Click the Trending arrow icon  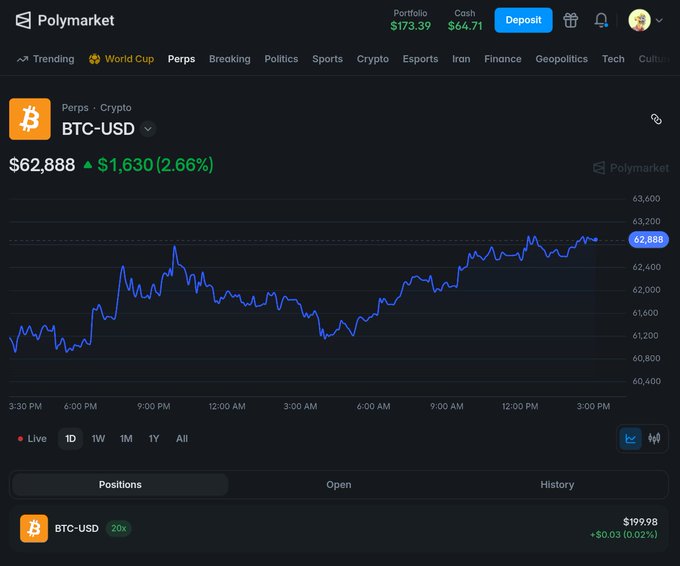coord(23,59)
